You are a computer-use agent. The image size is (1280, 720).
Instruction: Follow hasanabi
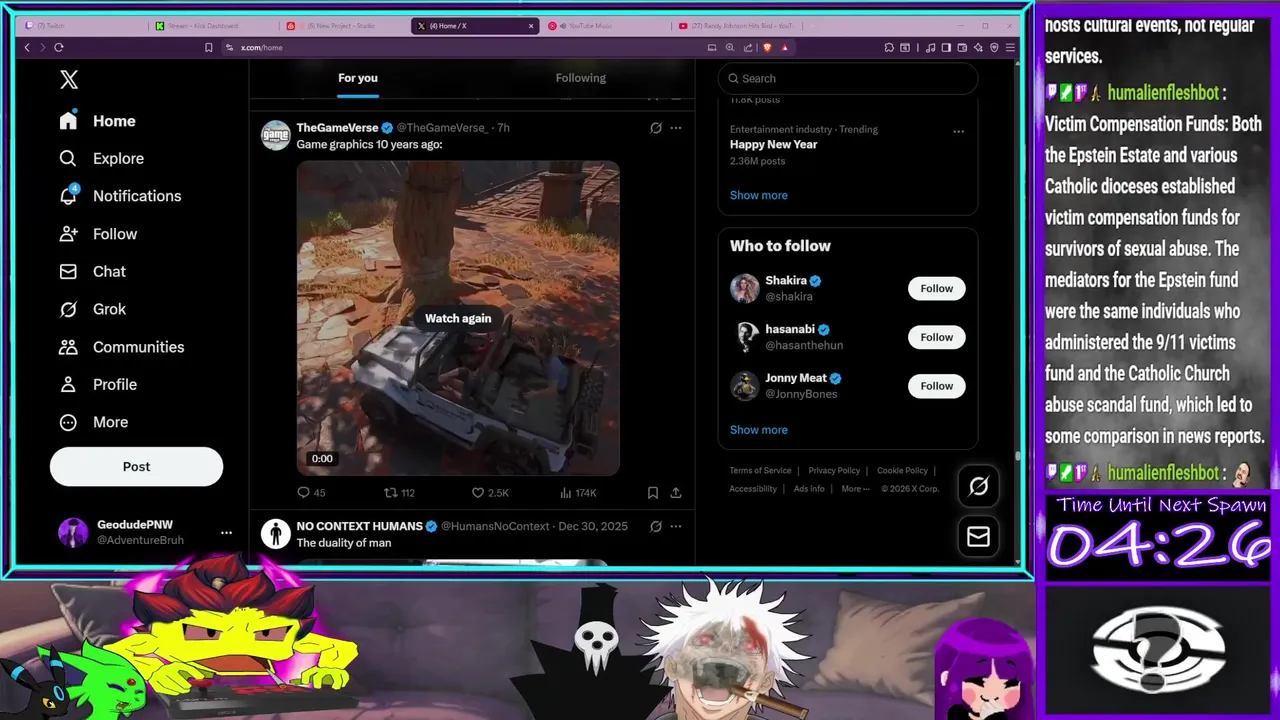tap(936, 337)
